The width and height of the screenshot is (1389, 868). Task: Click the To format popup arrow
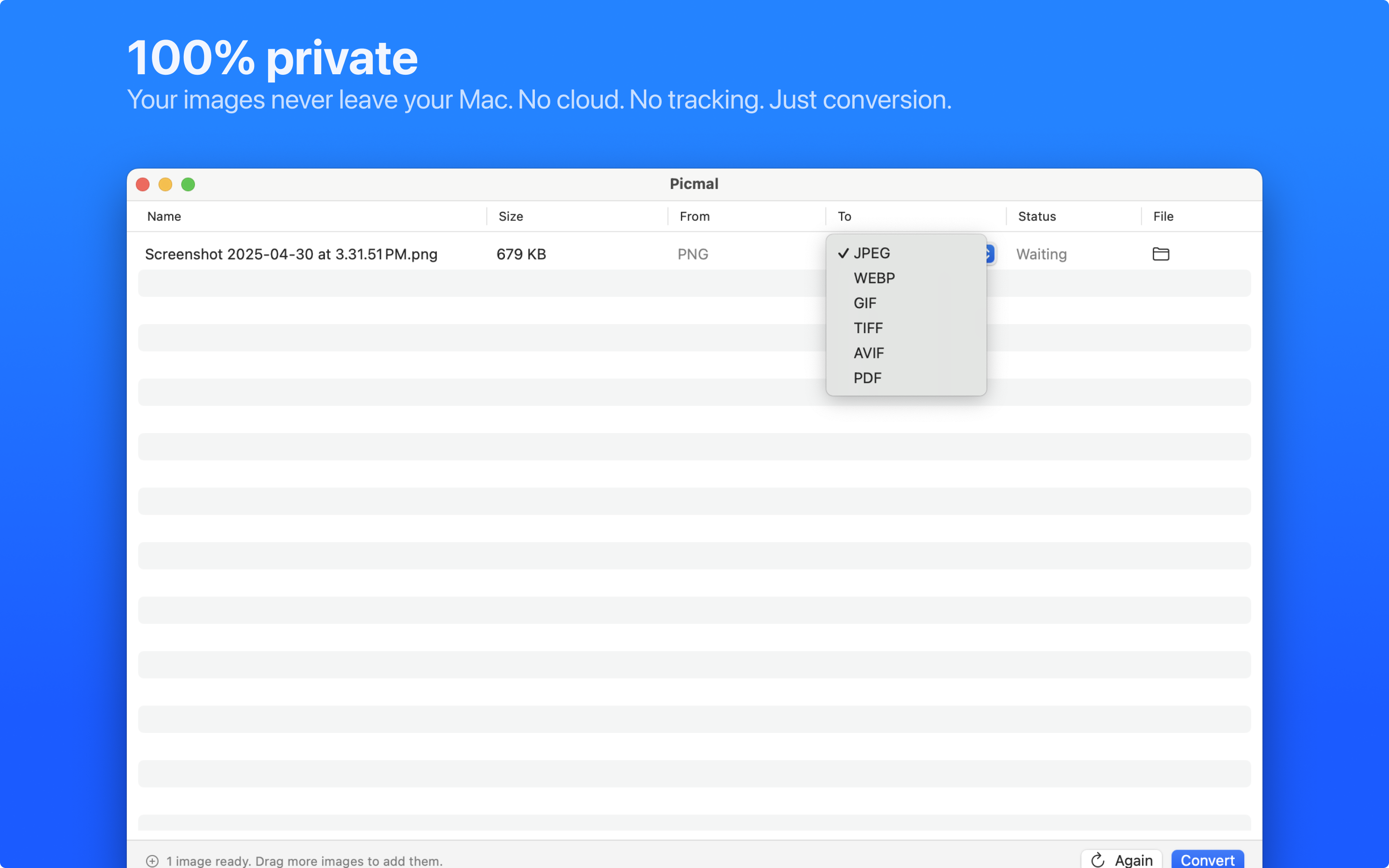click(x=990, y=254)
